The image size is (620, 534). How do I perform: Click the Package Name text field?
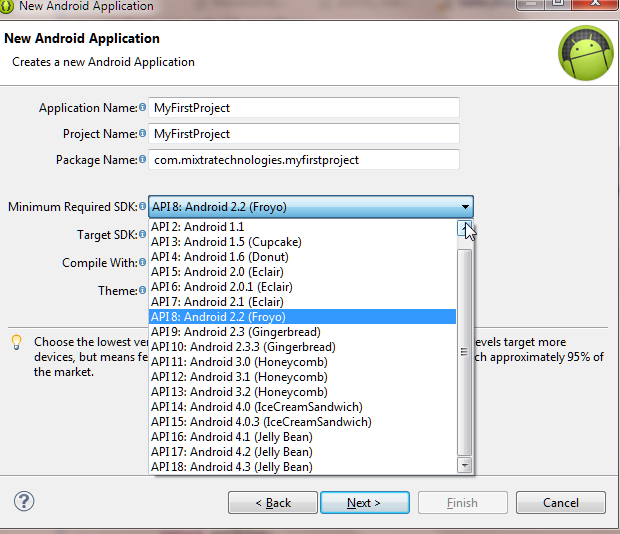tap(304, 160)
